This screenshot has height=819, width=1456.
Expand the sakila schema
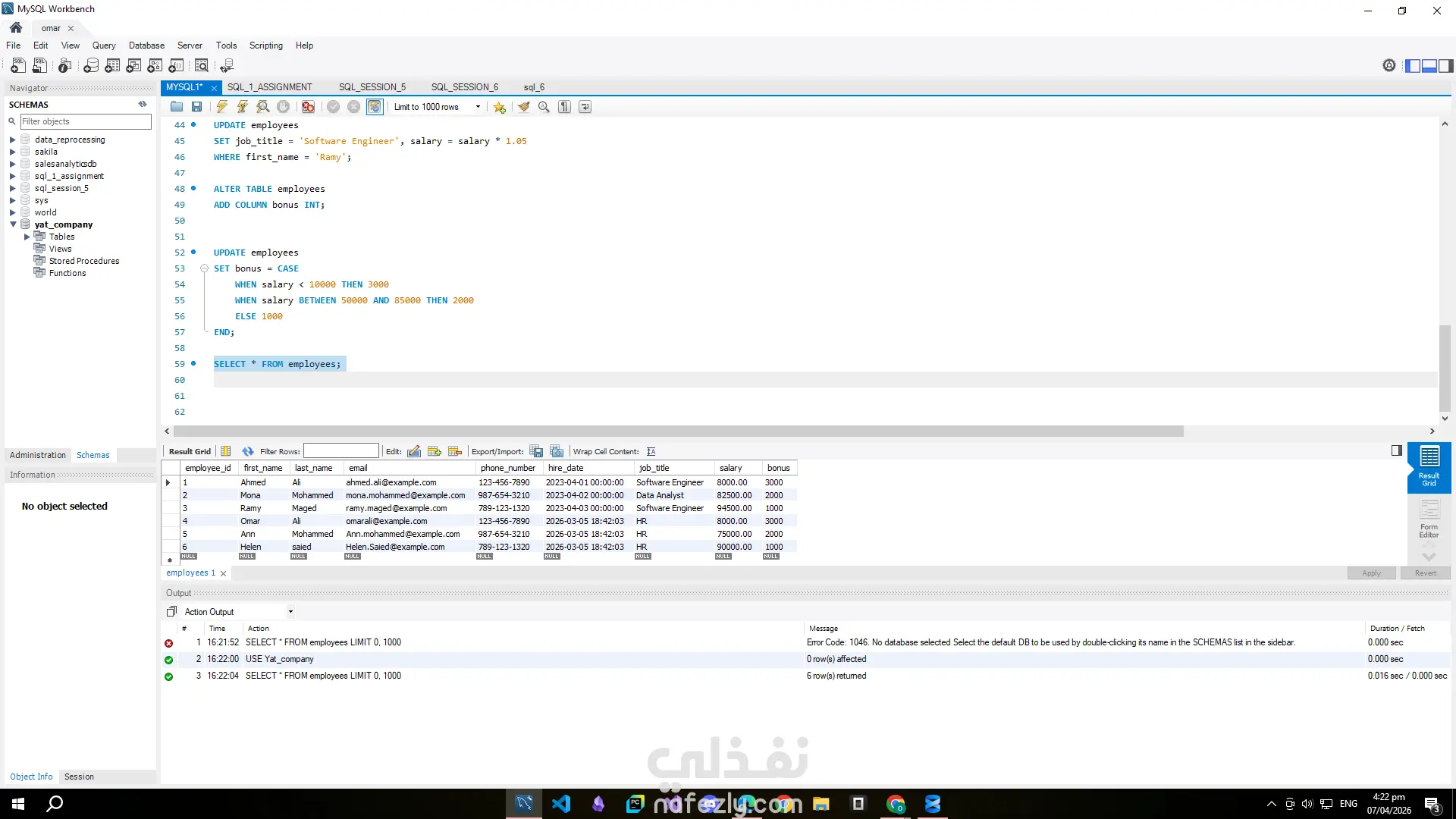pos(13,152)
